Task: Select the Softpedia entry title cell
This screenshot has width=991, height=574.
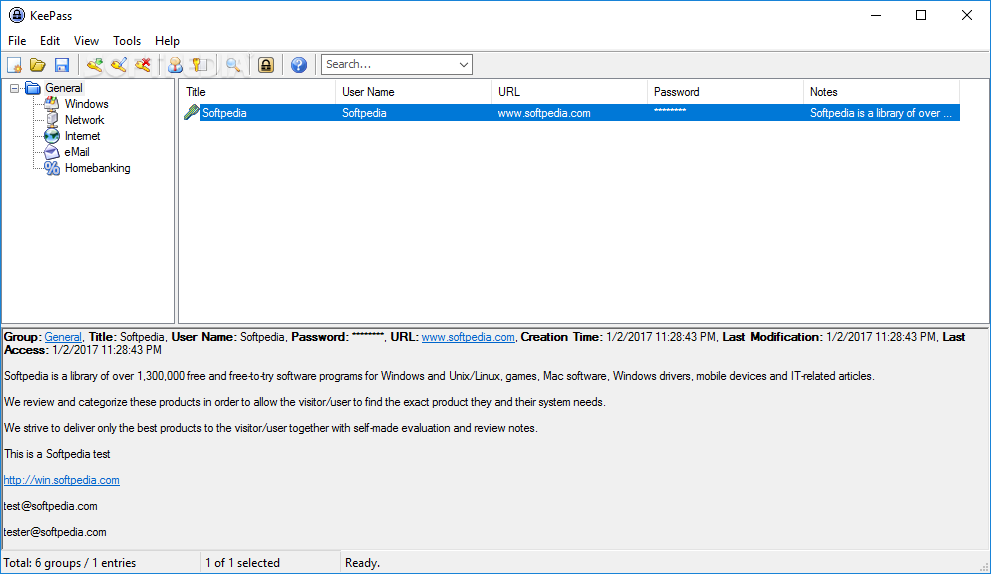Action: (224, 113)
